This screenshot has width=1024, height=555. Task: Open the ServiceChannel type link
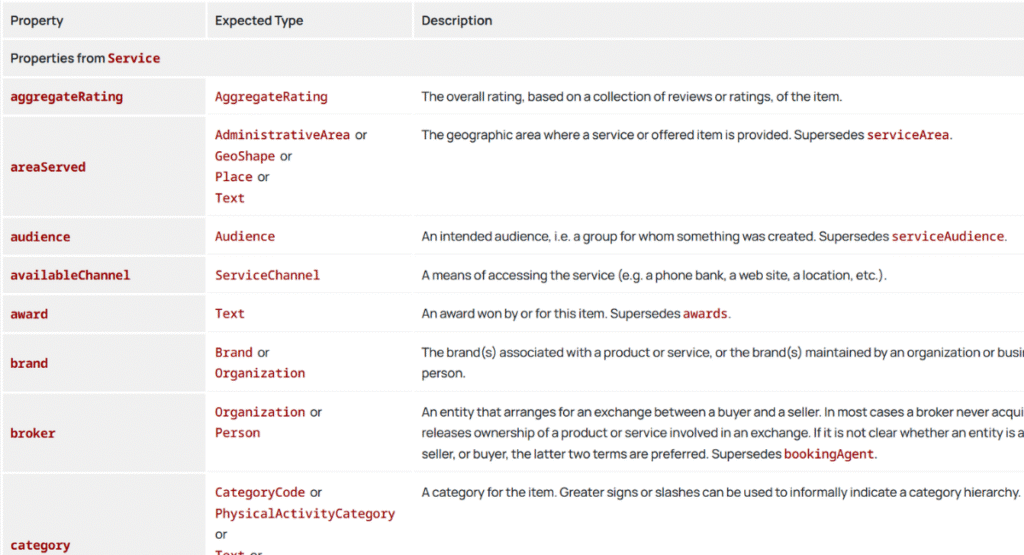tap(267, 275)
